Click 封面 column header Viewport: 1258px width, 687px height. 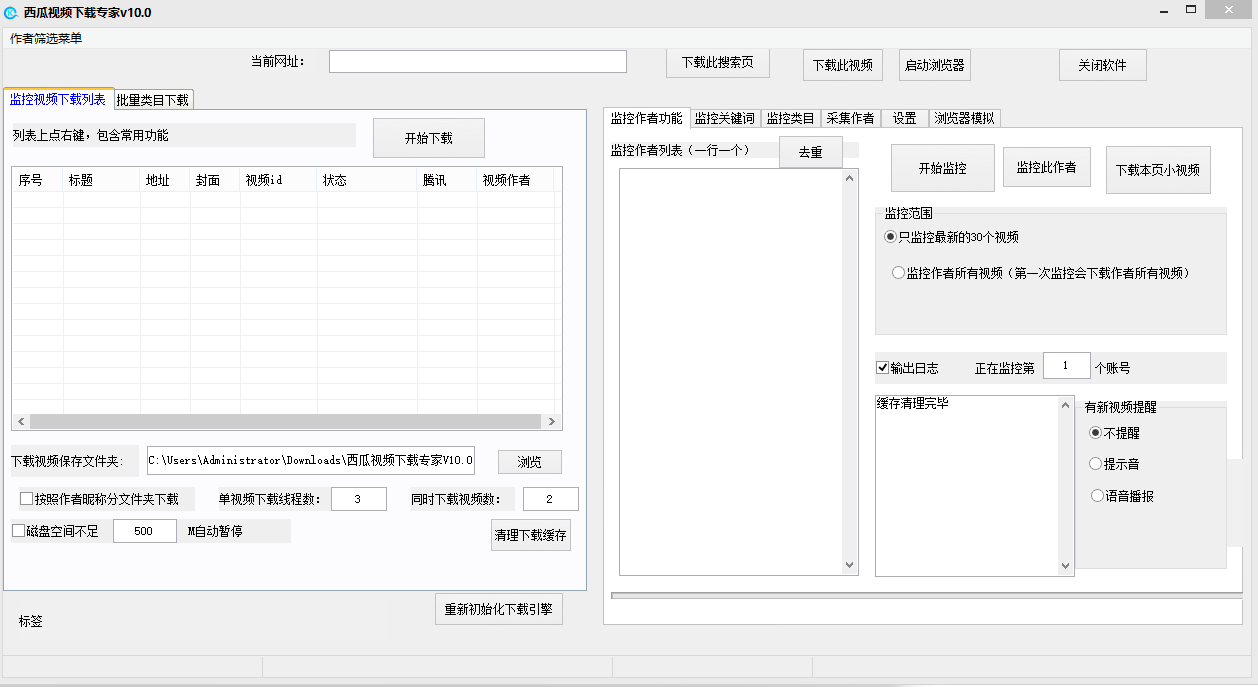click(x=215, y=180)
